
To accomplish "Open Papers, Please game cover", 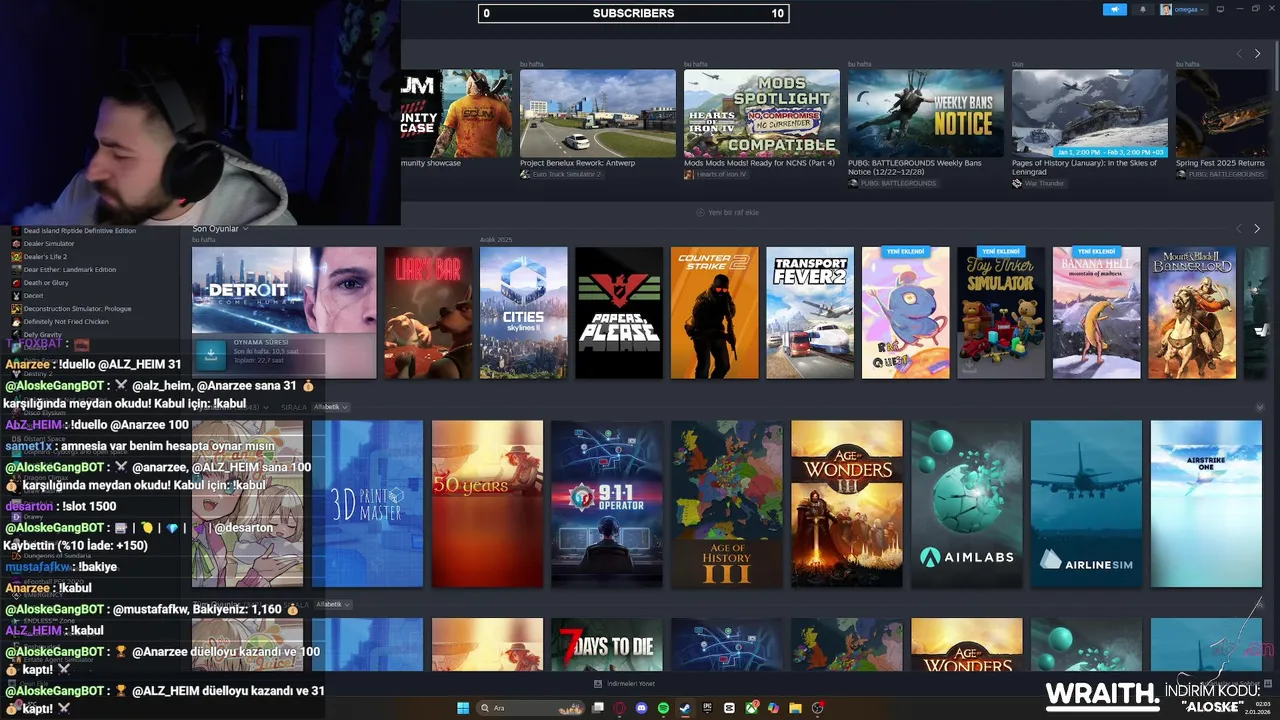I will click(619, 313).
